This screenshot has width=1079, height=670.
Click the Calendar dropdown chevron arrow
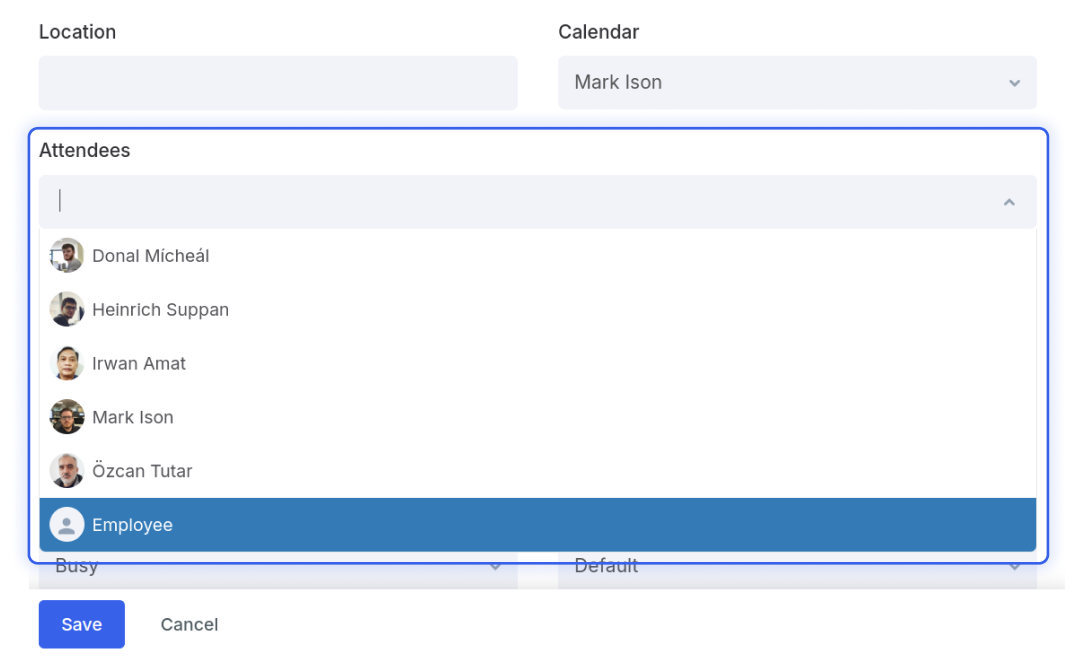pyautogui.click(x=1014, y=83)
